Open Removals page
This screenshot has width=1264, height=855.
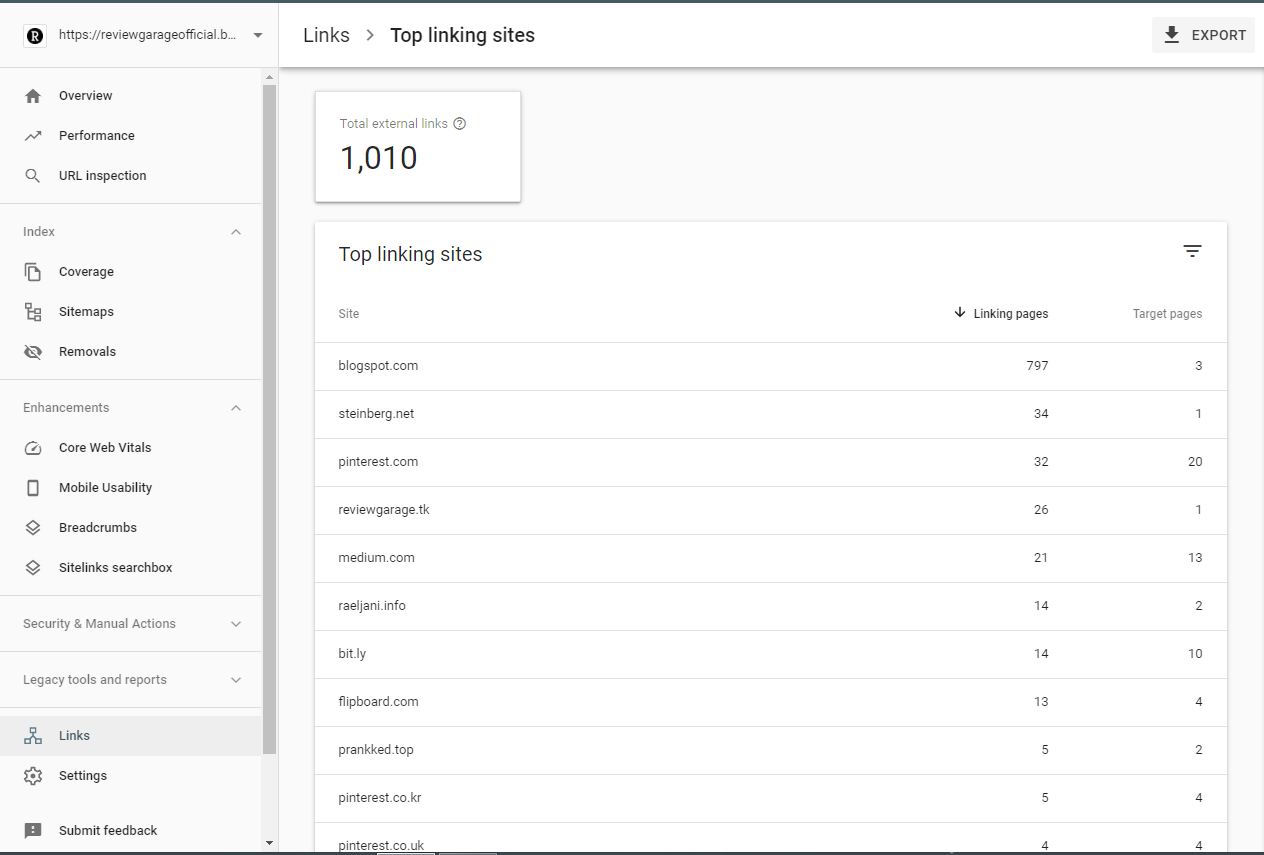130,352
